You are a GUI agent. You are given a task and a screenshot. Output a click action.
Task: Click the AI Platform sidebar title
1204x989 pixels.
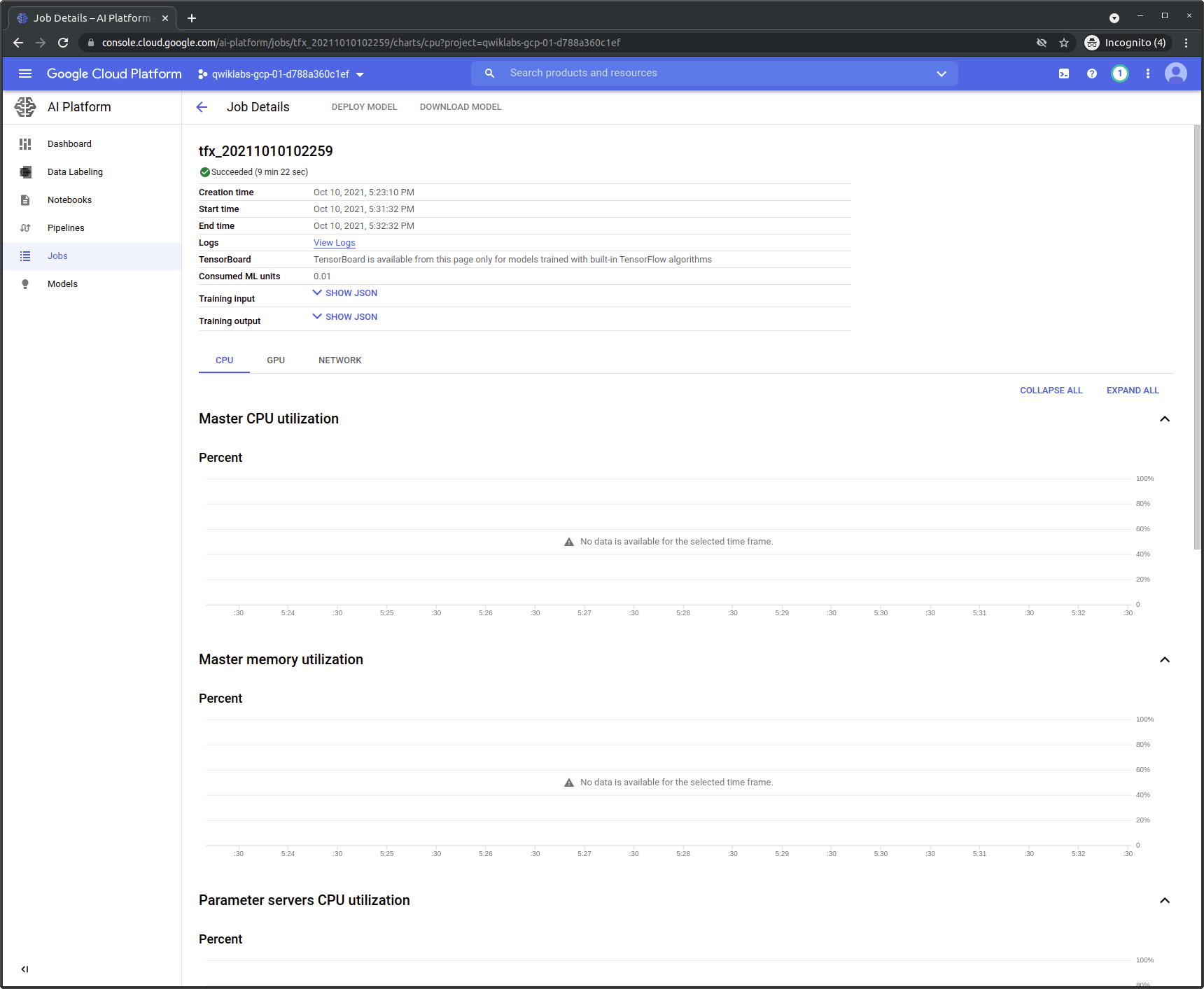pos(79,107)
